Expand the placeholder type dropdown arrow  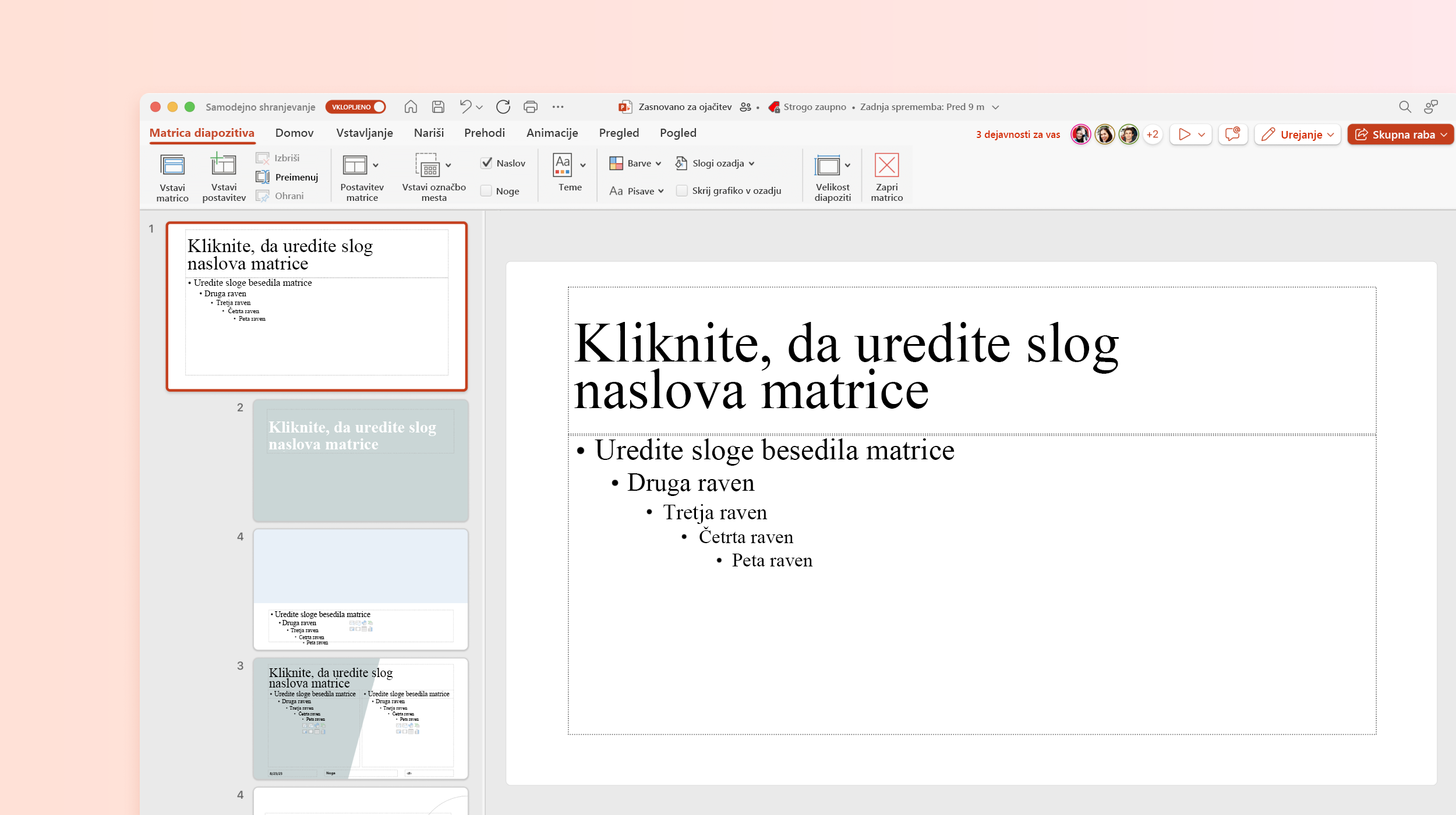pos(448,165)
